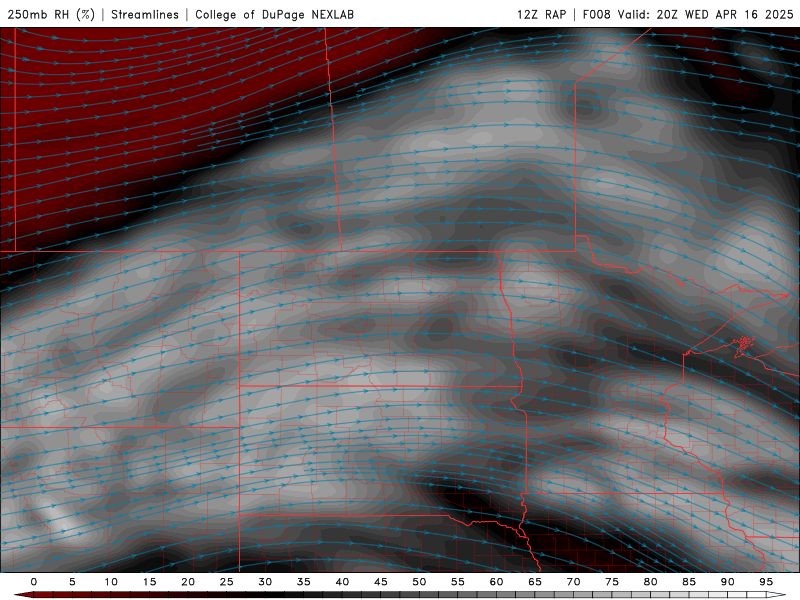Click the color scale label "0"
Screen dimensions: 800x600
pos(34,582)
